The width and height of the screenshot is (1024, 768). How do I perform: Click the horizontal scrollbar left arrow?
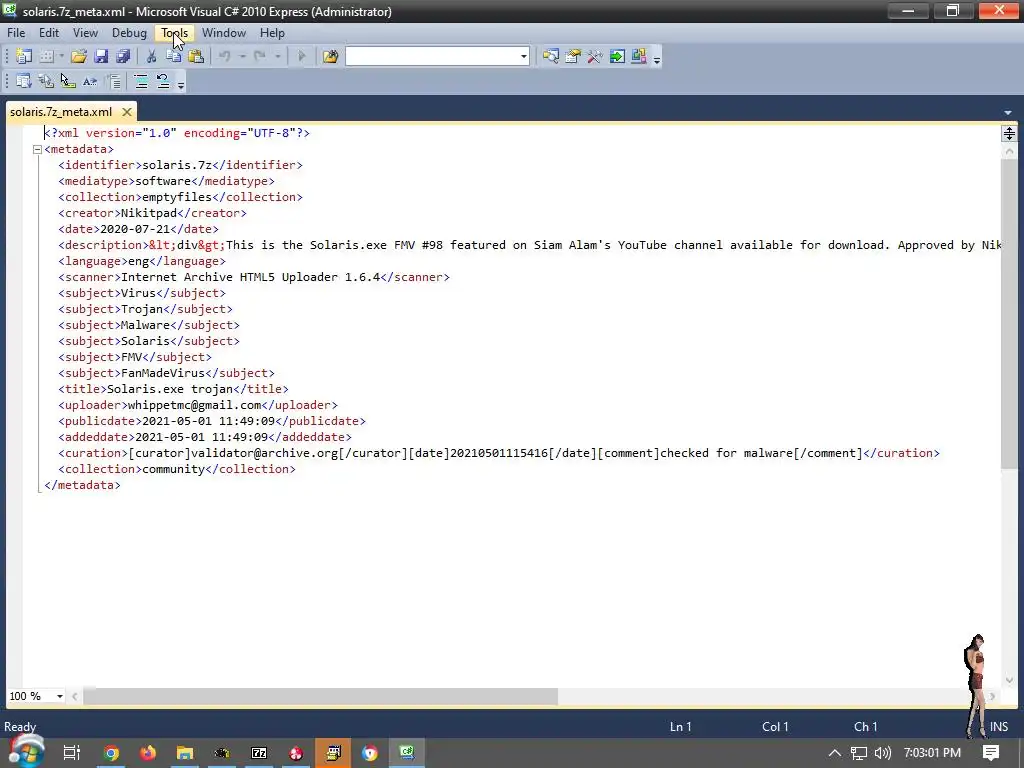point(75,696)
